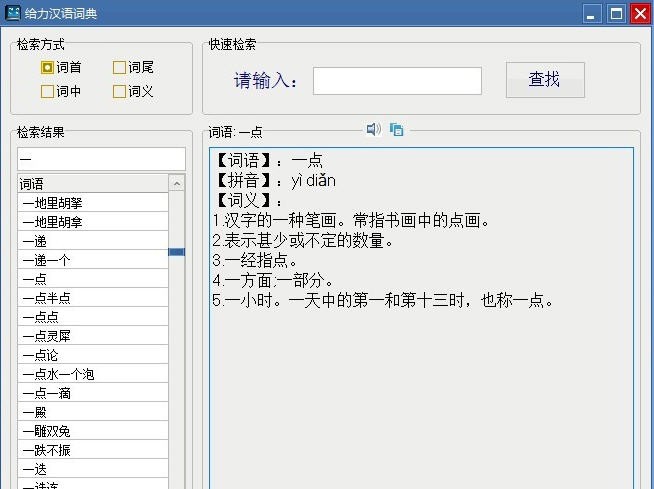Image resolution: width=654 pixels, height=489 pixels.
Task: Select the entry 一迭
Action: click(93, 469)
